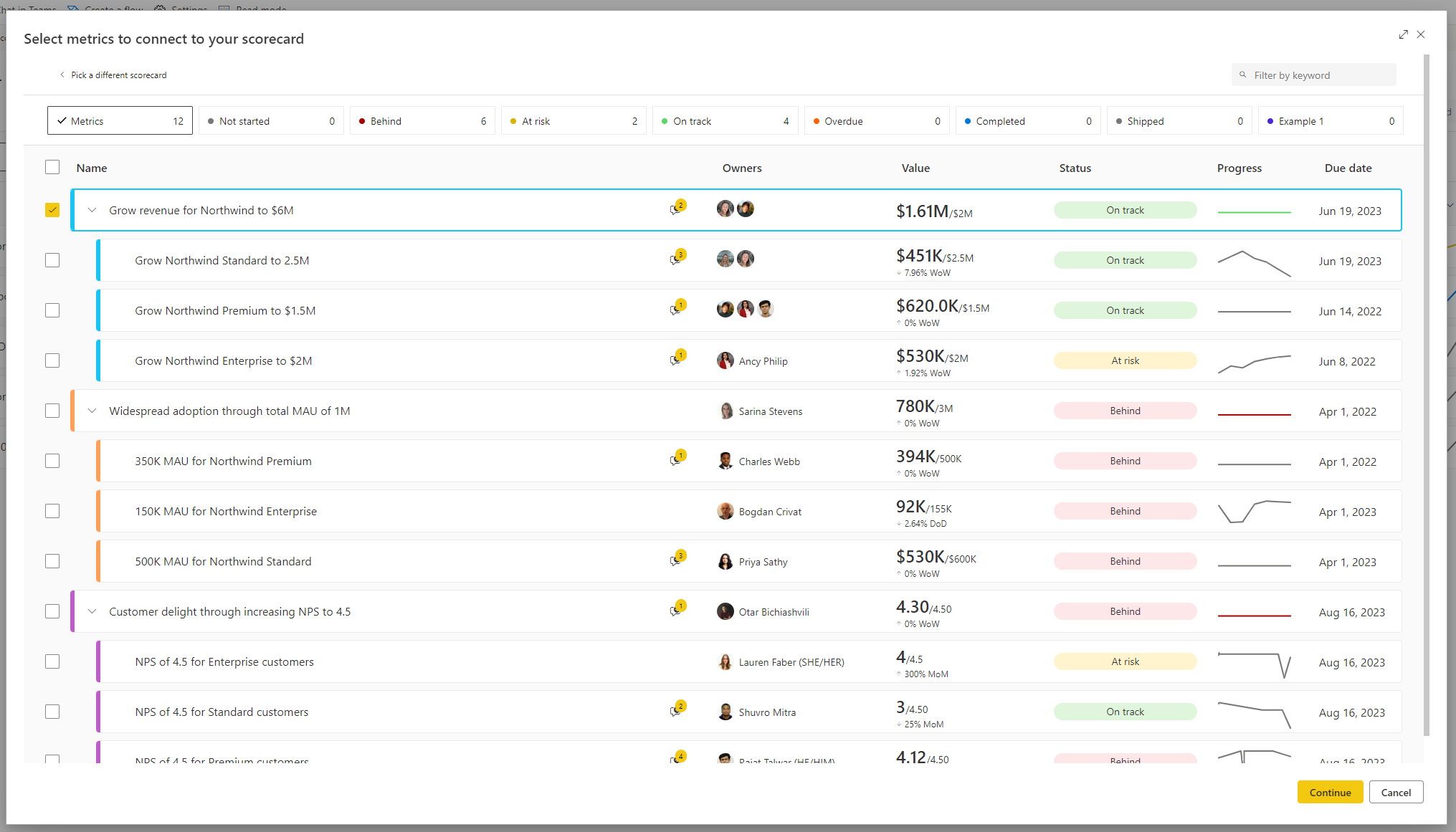Viewport: 1456px width, 832px height.
Task: Filter by Shipped status
Action: [x=1179, y=120]
